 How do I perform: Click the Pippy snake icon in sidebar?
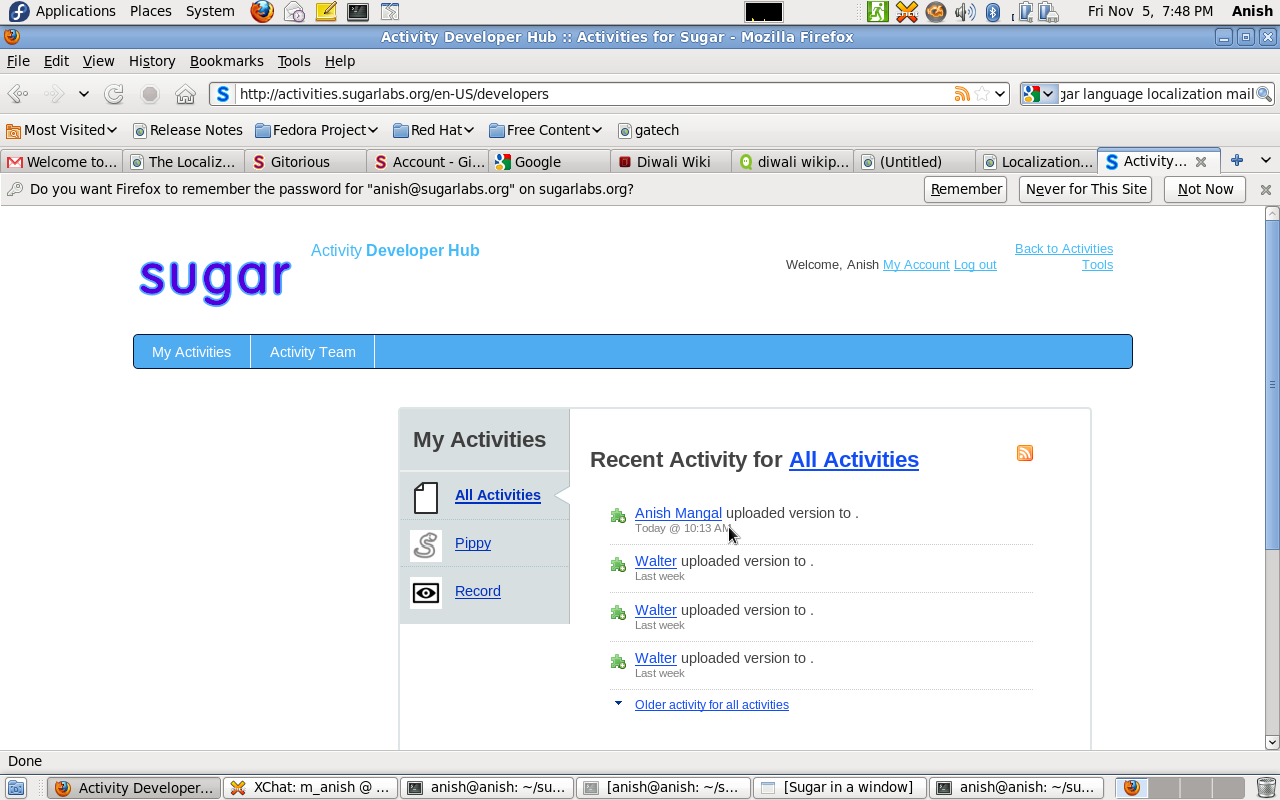pos(426,545)
